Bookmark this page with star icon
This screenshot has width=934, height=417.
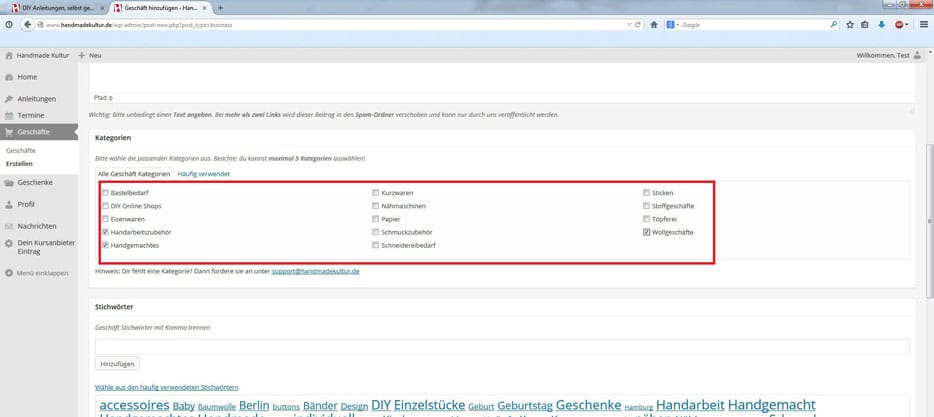click(849, 24)
